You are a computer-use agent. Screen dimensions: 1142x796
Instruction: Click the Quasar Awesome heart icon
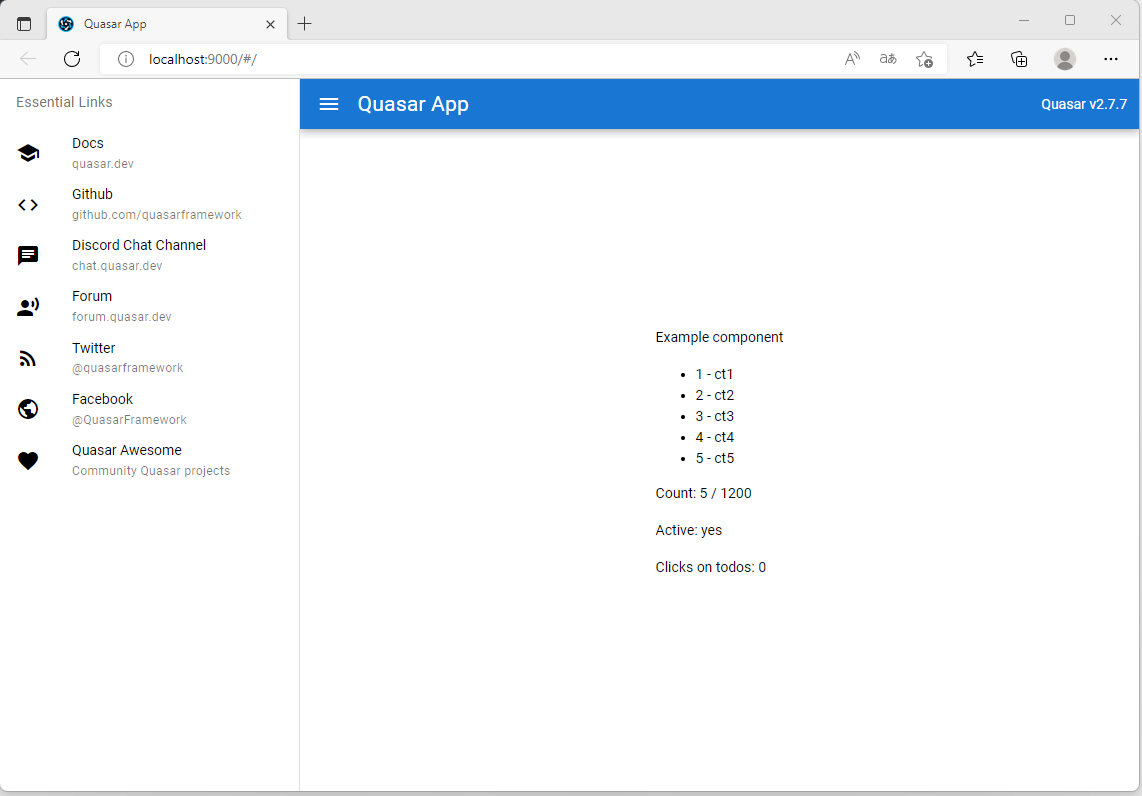coord(28,460)
